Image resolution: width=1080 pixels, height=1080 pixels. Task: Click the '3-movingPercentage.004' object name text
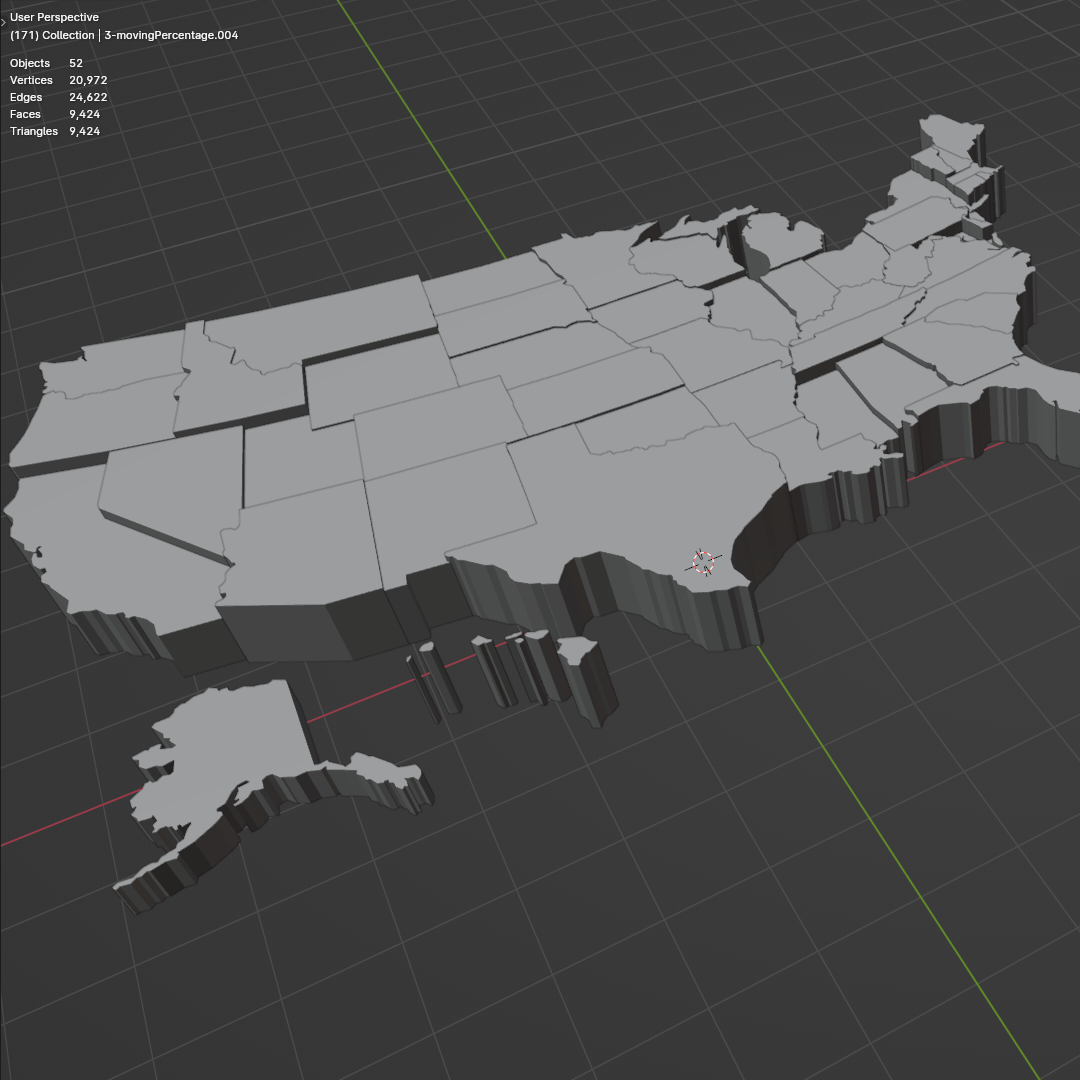(171, 35)
